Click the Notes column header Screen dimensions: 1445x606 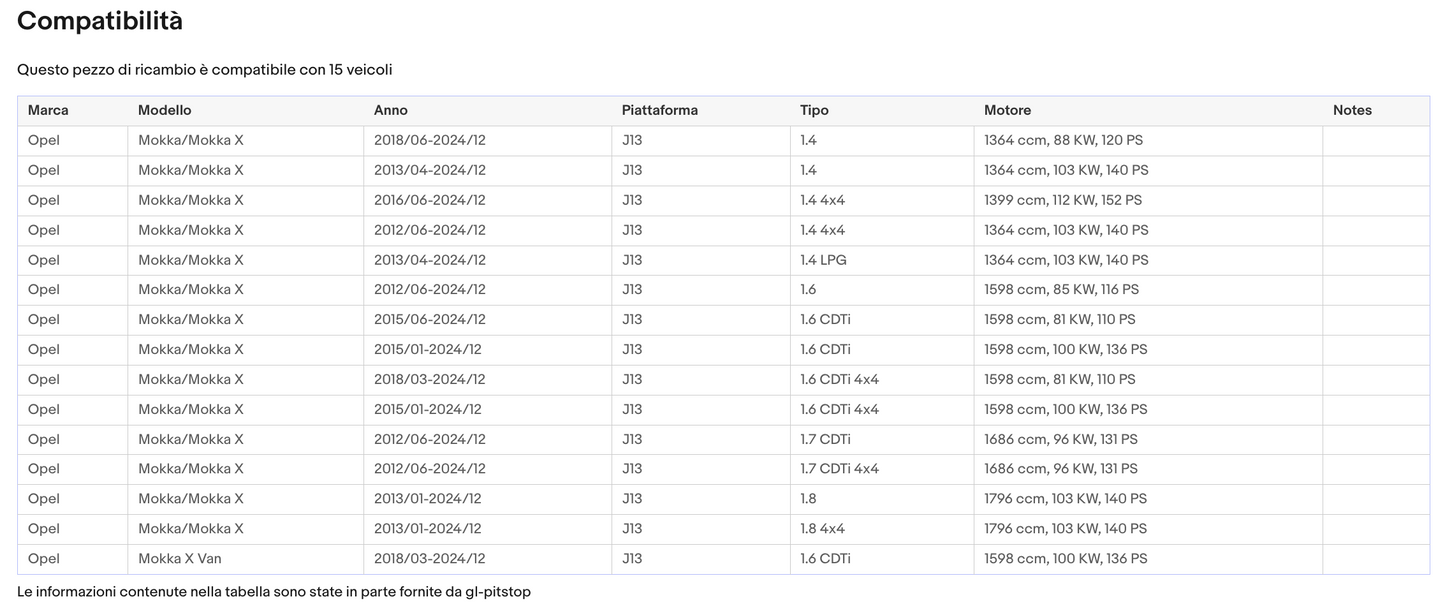point(1352,110)
